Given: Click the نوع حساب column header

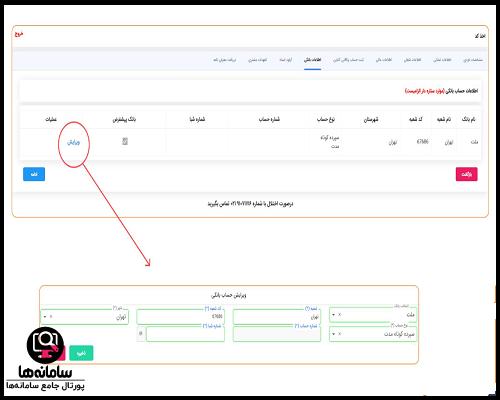Looking at the screenshot, I should coord(326,119).
